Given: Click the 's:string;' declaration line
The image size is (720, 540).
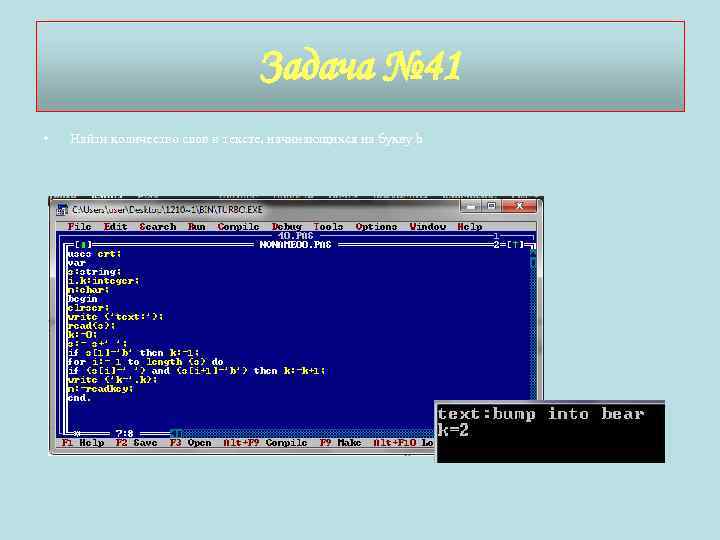Looking at the screenshot, I should (x=94, y=271).
